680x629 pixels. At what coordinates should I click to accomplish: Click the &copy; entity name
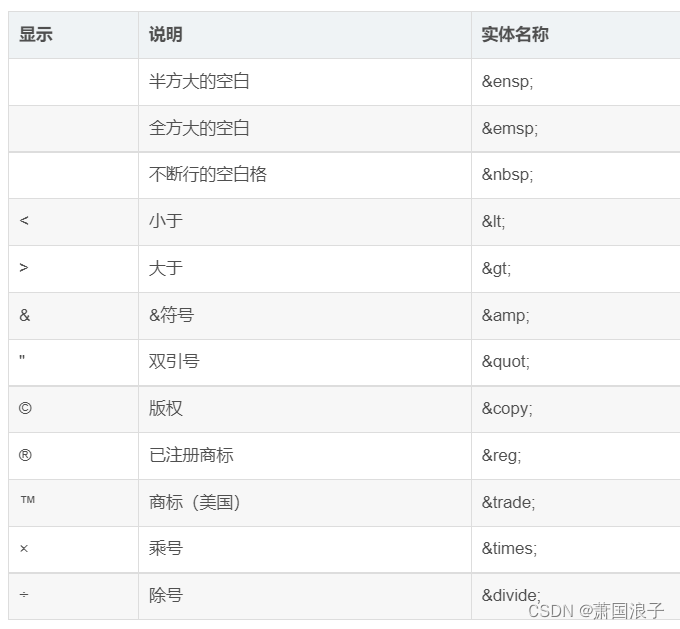507,408
